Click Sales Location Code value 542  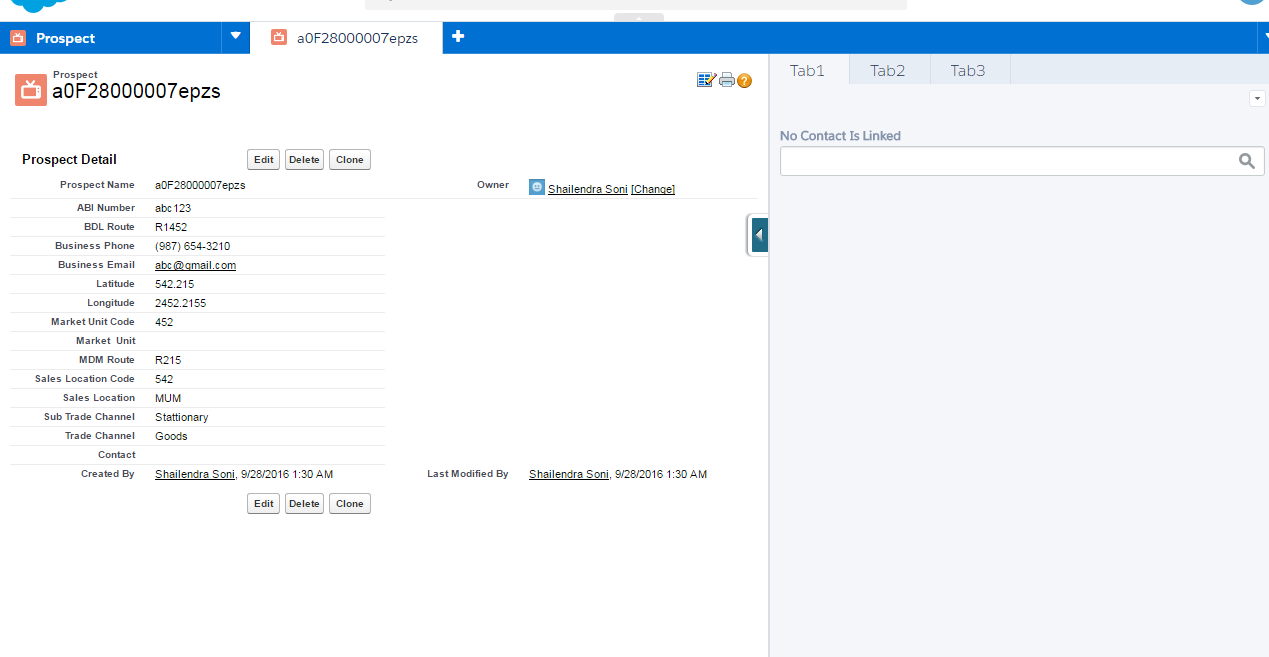click(164, 379)
